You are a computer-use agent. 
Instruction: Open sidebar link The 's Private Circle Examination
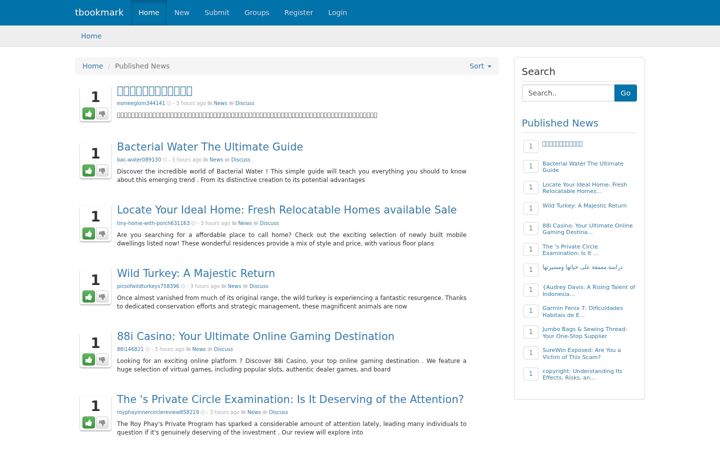point(570,250)
